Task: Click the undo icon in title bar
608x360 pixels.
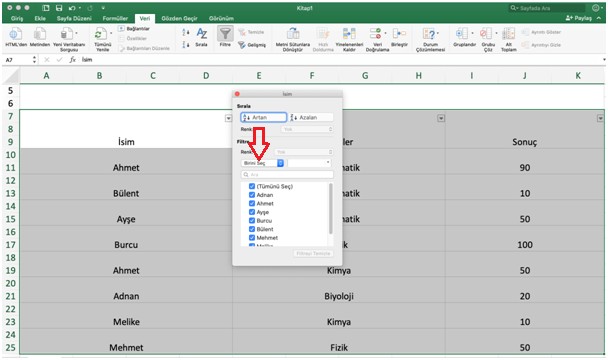Action: click(x=72, y=8)
